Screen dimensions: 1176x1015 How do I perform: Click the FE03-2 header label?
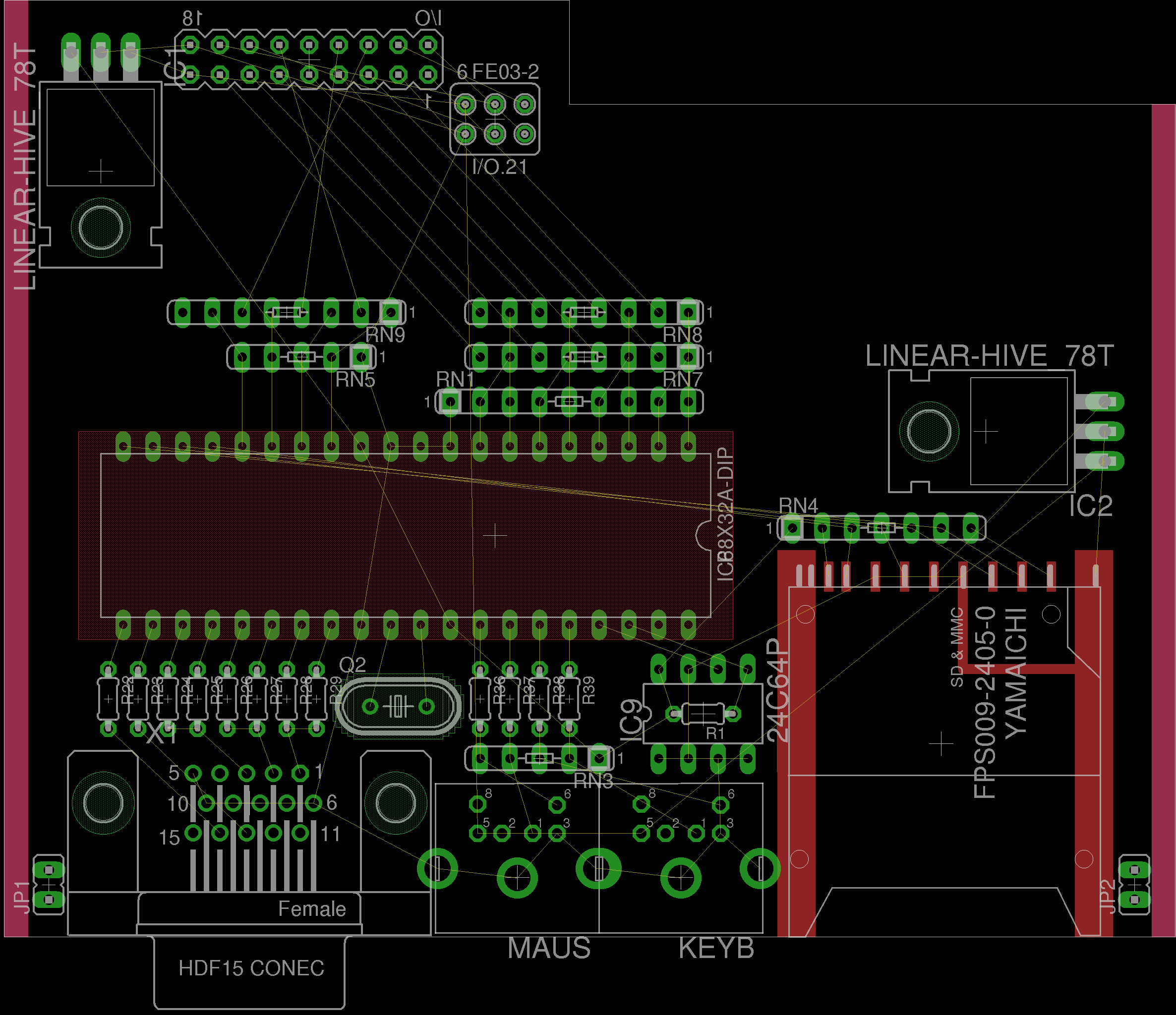tap(505, 72)
